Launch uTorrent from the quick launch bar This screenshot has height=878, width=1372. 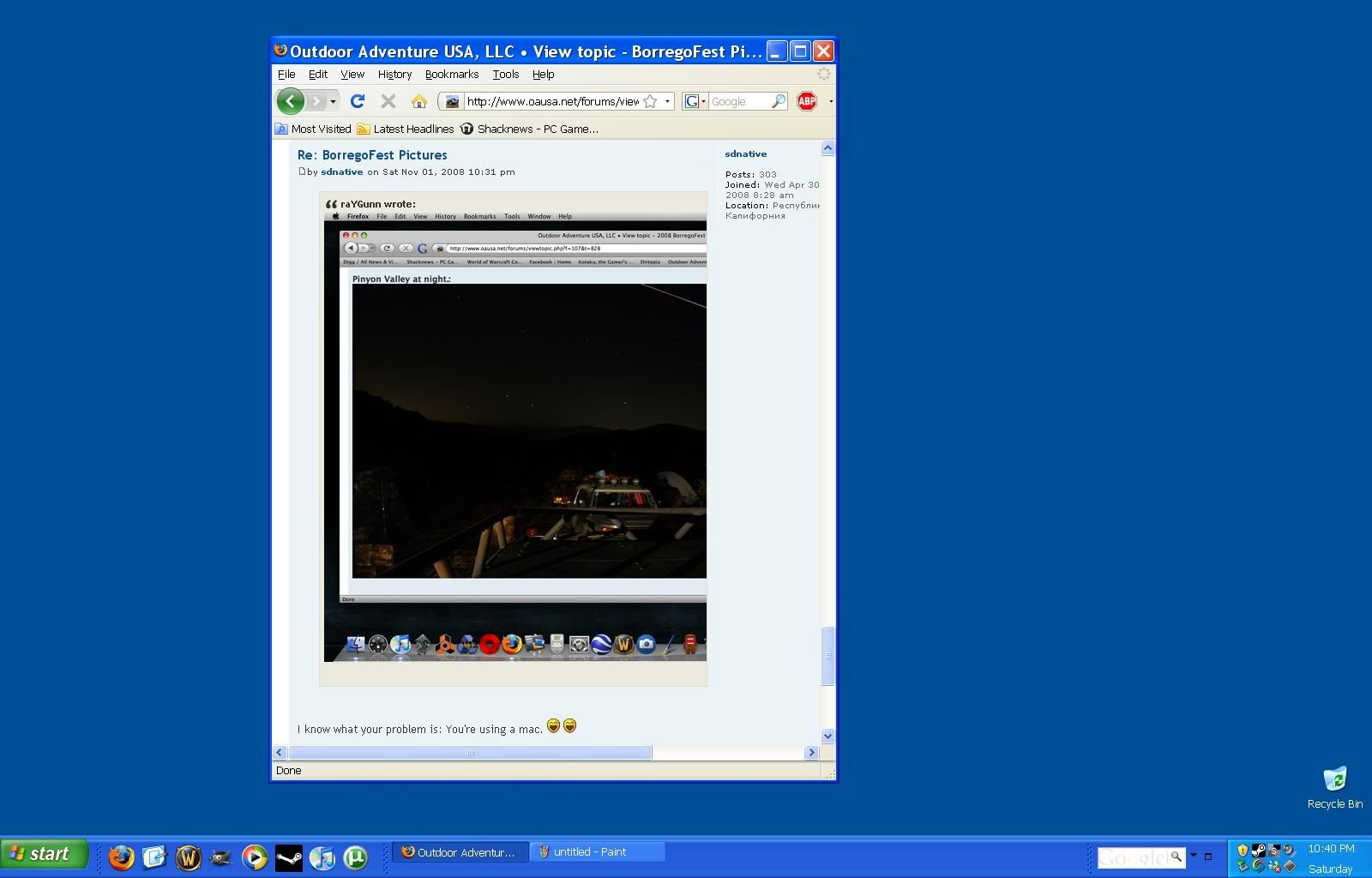coord(355,857)
